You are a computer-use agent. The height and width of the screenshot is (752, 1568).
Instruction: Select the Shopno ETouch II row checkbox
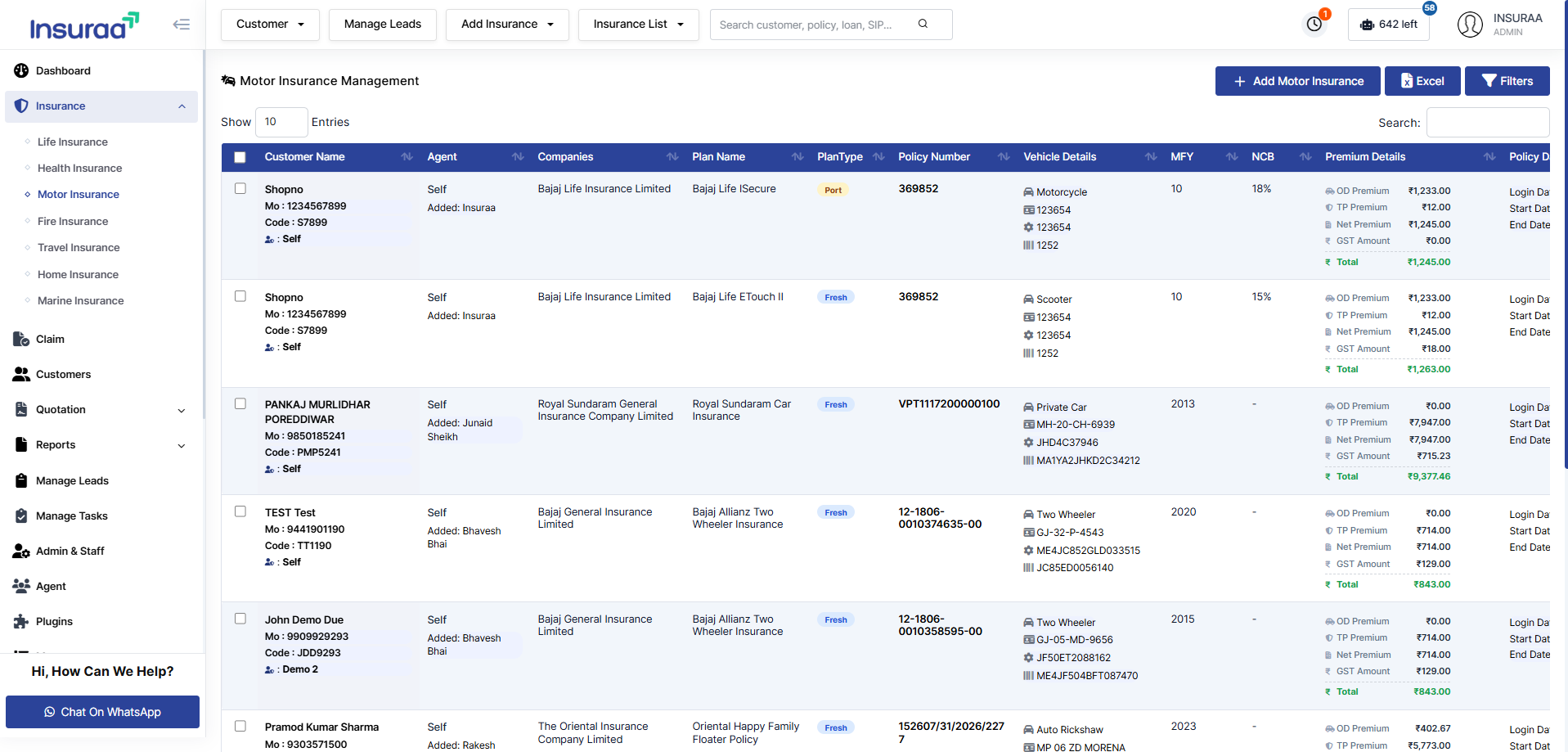[240, 296]
